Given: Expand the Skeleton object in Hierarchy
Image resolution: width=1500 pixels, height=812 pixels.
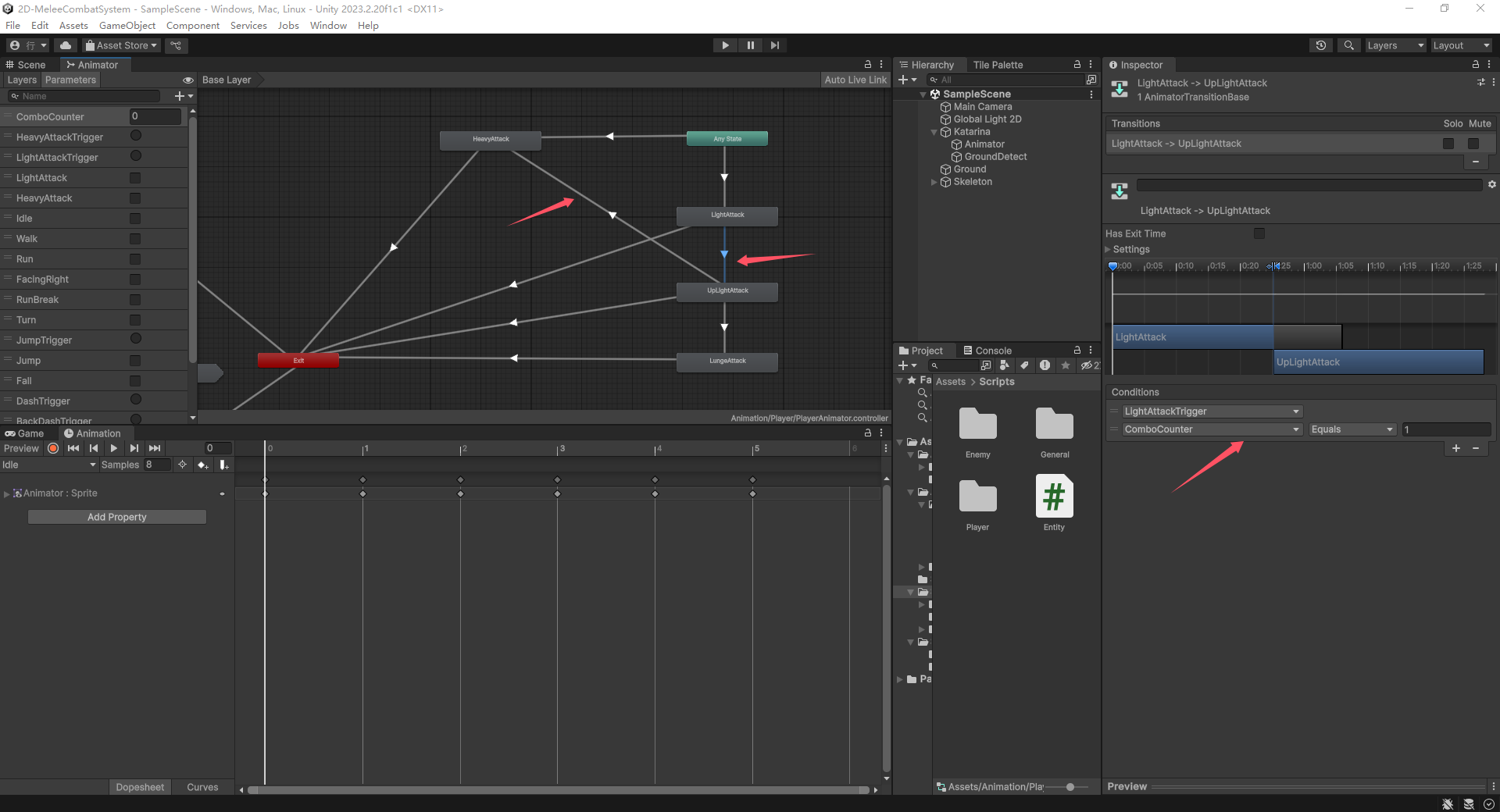Looking at the screenshot, I should 934,182.
